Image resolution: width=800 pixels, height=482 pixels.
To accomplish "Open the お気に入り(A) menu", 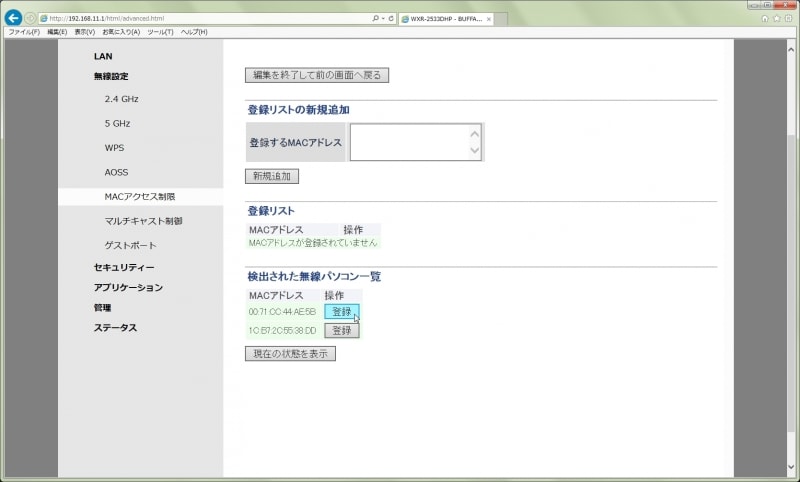I will point(121,32).
